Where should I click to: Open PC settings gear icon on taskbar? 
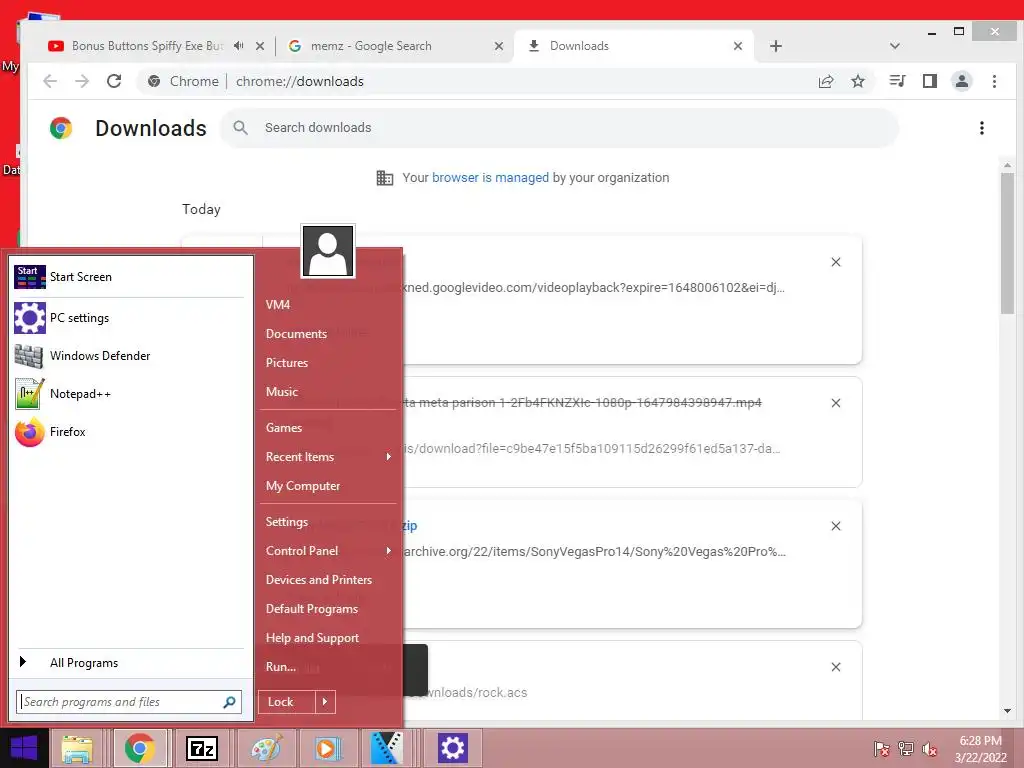point(452,748)
